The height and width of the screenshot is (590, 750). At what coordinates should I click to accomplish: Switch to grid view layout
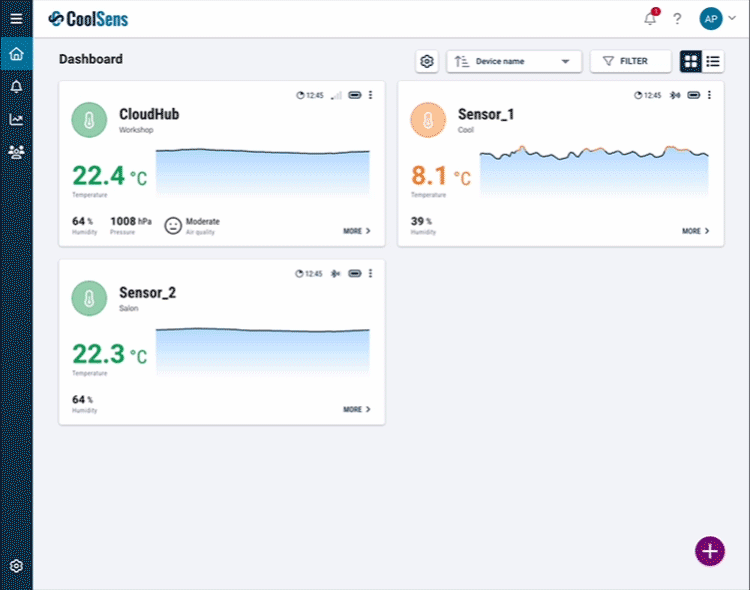click(690, 61)
